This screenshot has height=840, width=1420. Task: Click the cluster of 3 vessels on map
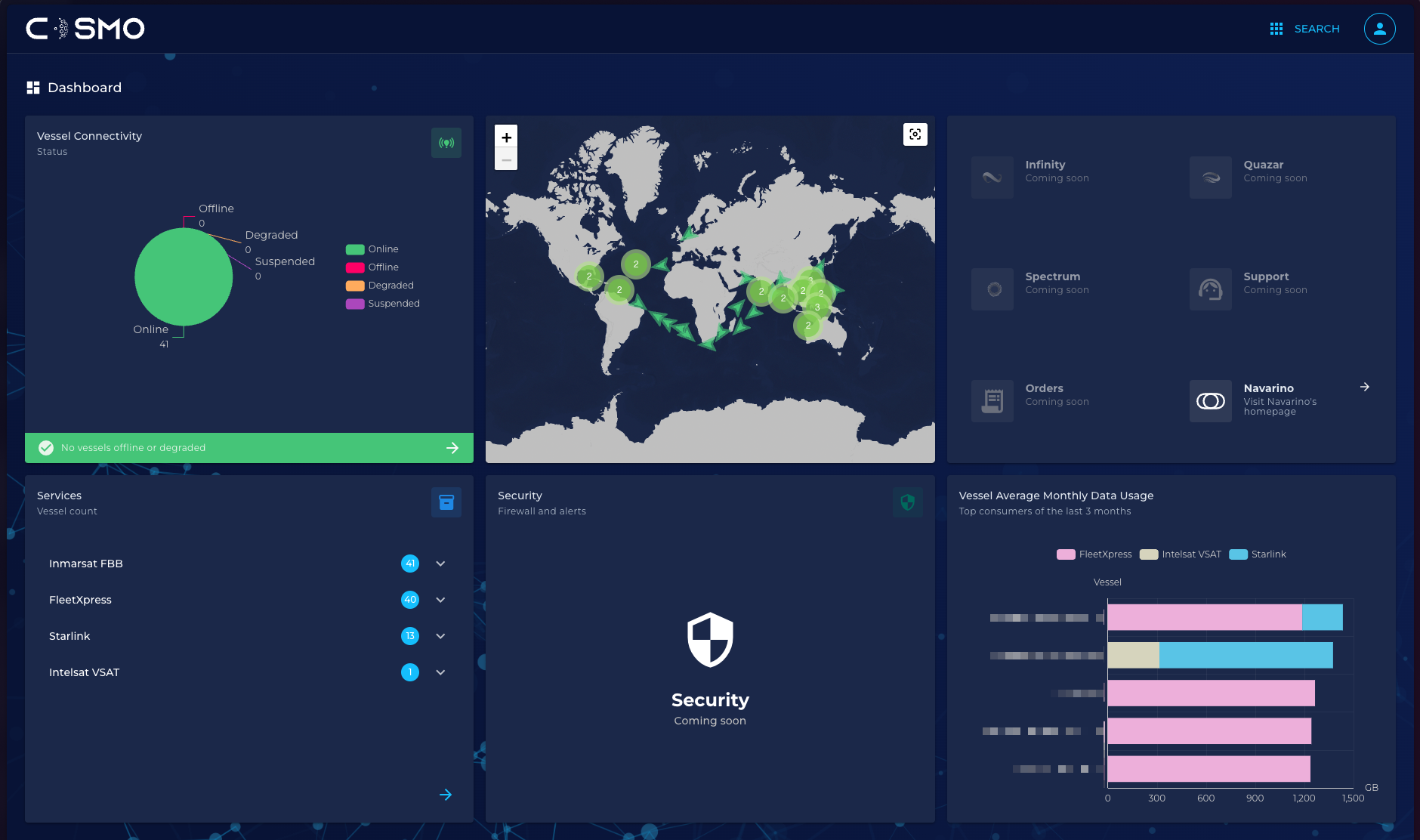[x=817, y=307]
